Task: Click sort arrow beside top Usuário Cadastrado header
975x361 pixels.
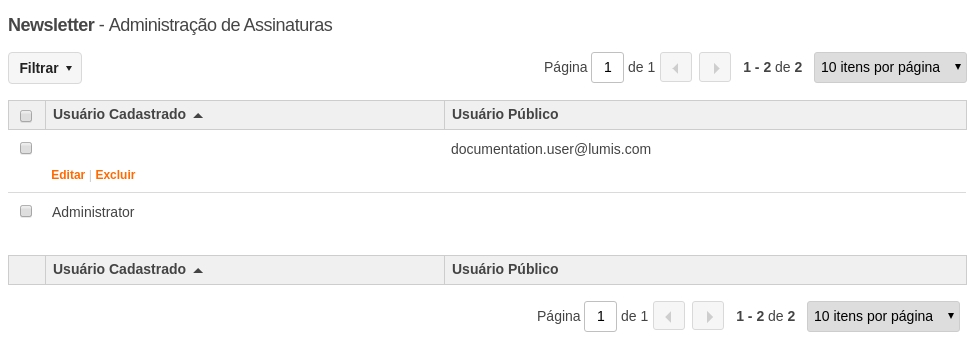Action: 198,115
